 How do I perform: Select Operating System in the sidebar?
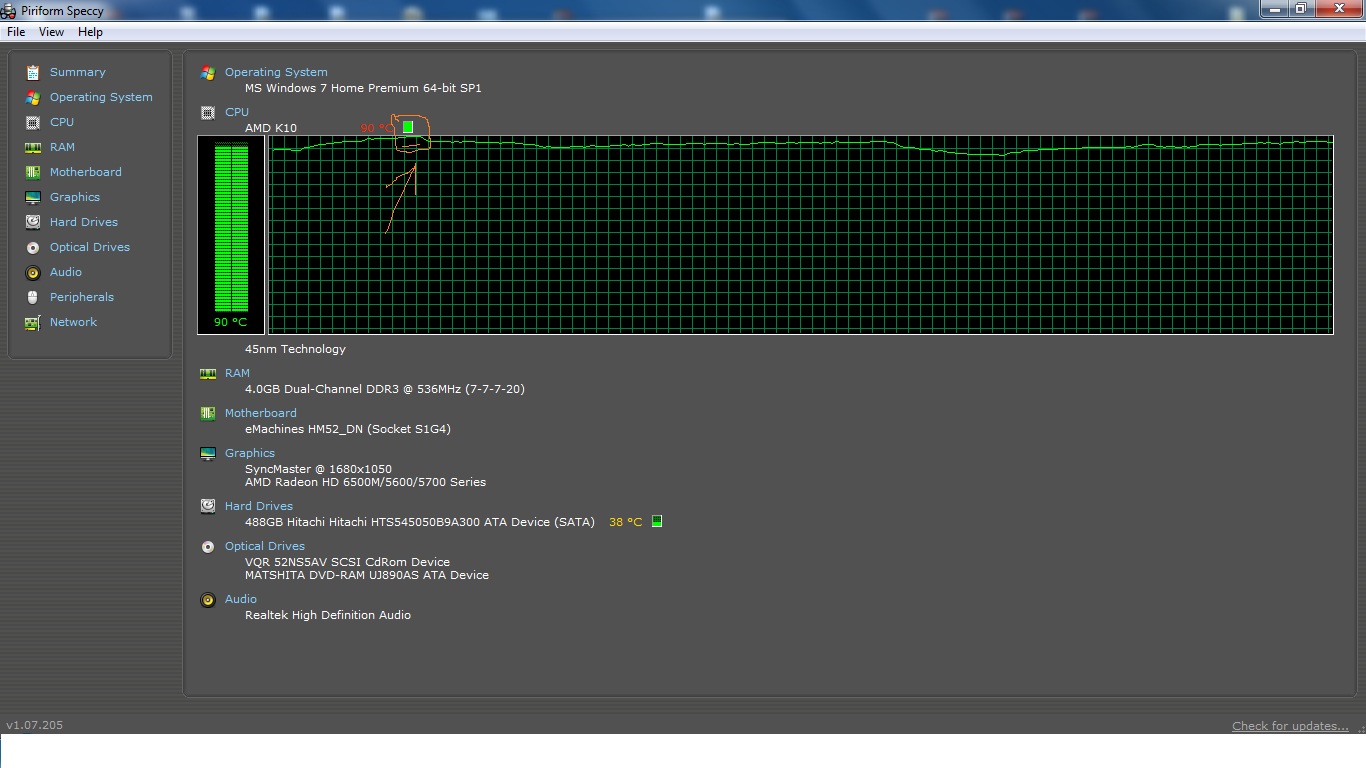101,97
